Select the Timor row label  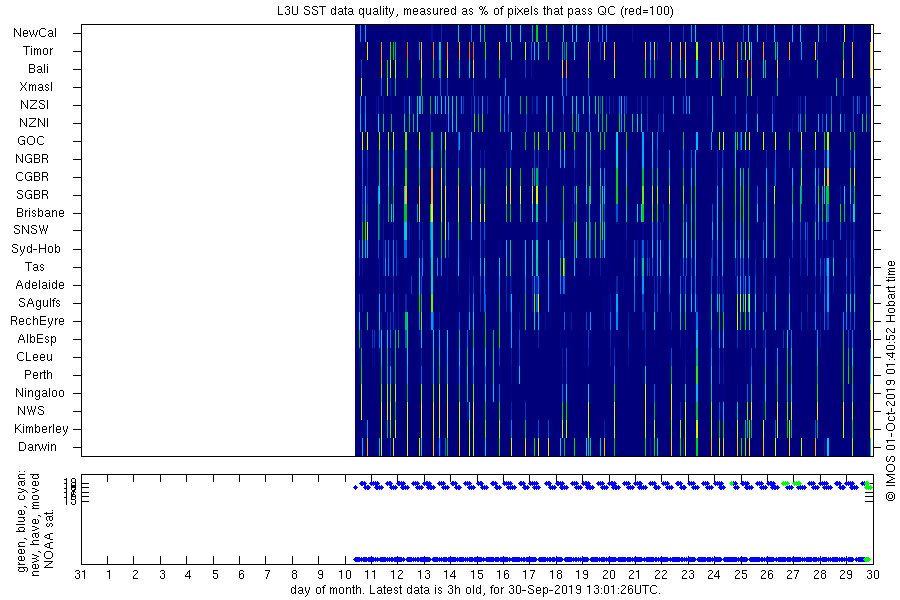38,51
